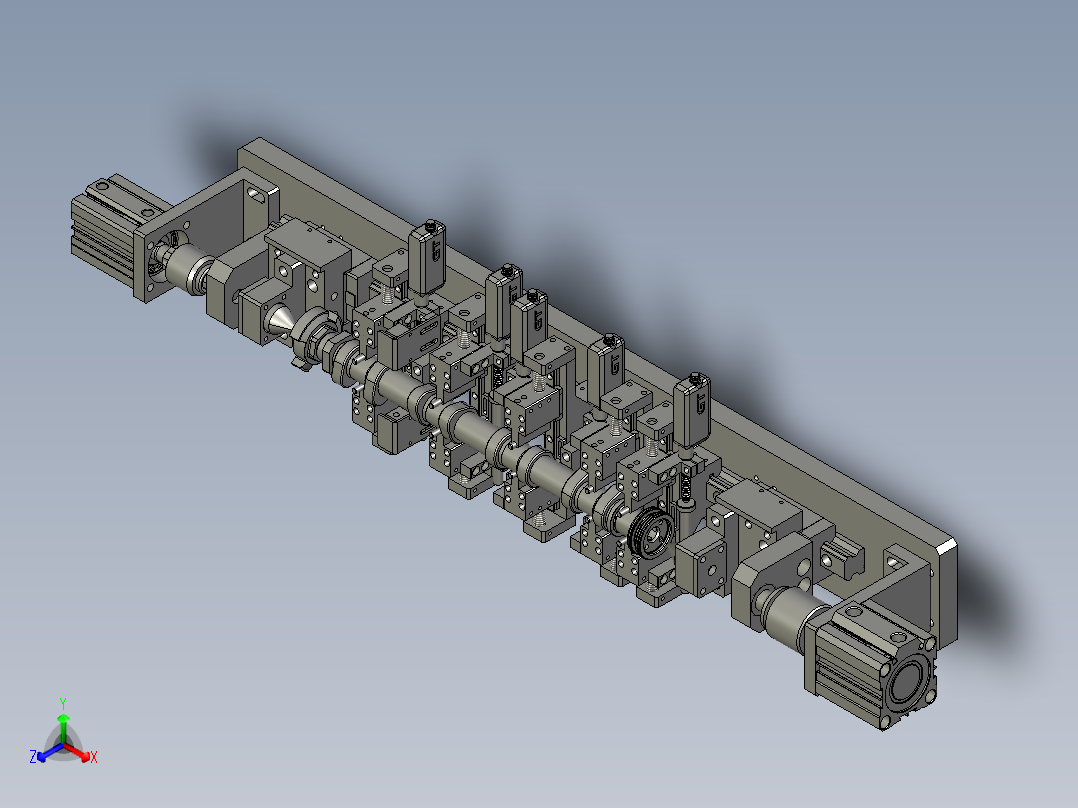This screenshot has height=808, width=1078.
Task: Select the black timing pulley on the shaft
Action: click(650, 534)
